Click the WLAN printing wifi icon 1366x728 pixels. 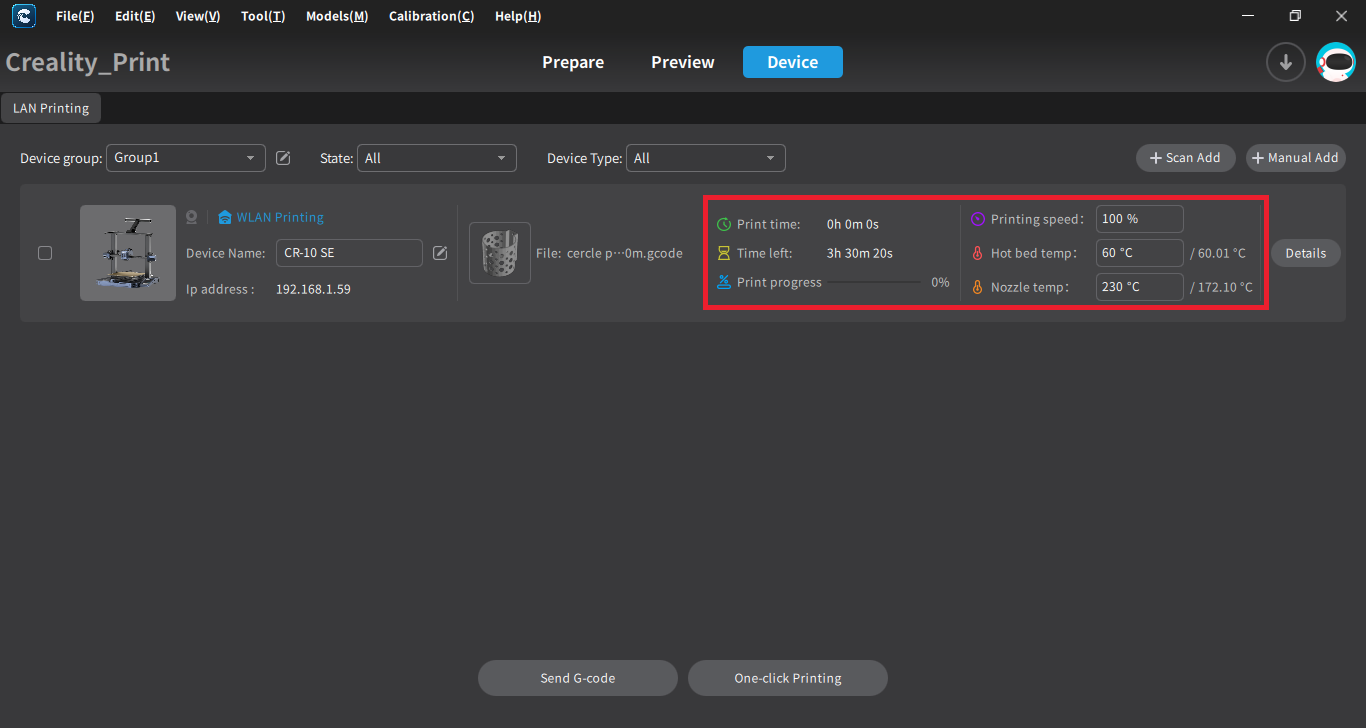(225, 217)
